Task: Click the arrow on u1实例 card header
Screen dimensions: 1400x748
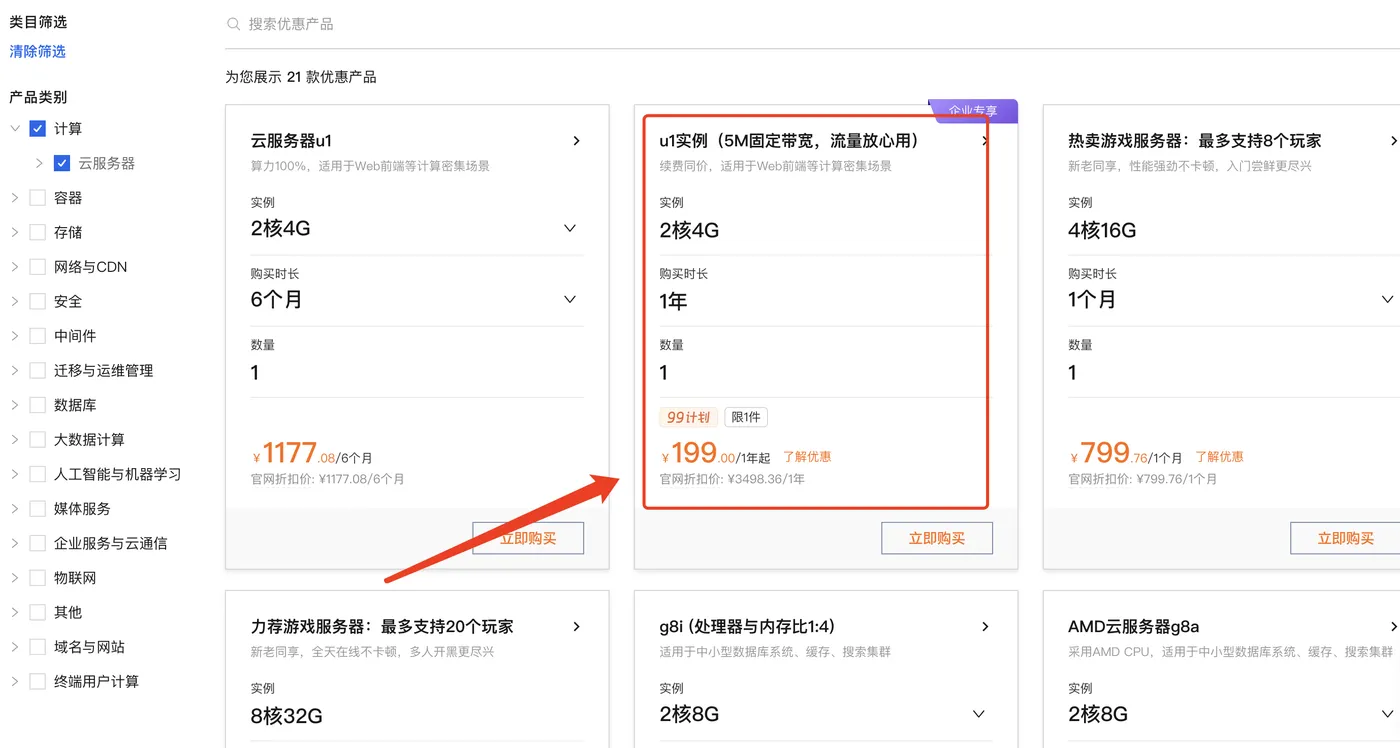Action: point(985,141)
